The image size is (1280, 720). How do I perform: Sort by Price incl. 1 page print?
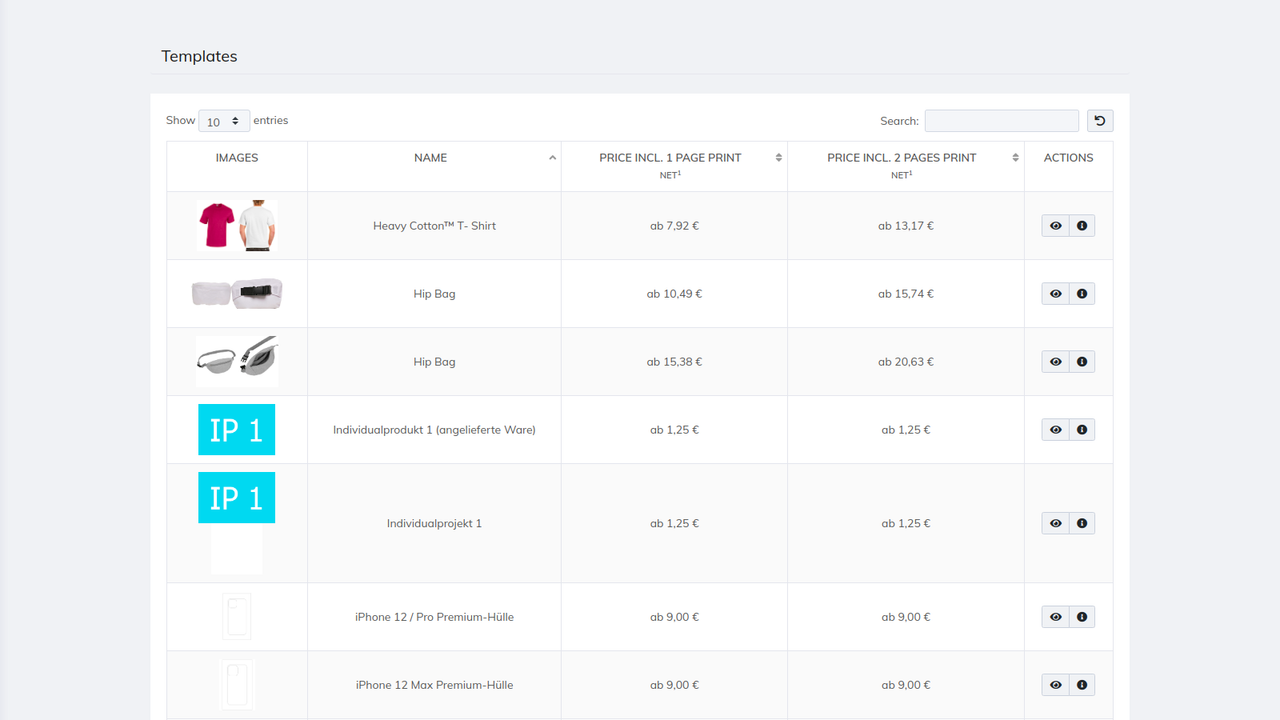tap(674, 166)
